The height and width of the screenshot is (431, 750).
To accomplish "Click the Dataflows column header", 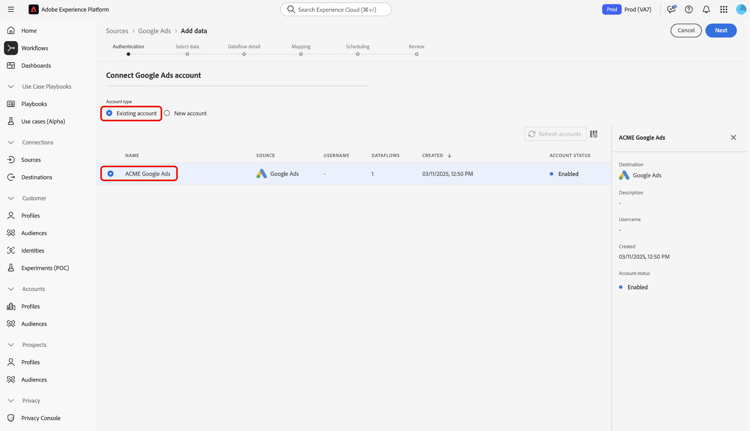I will (x=386, y=155).
